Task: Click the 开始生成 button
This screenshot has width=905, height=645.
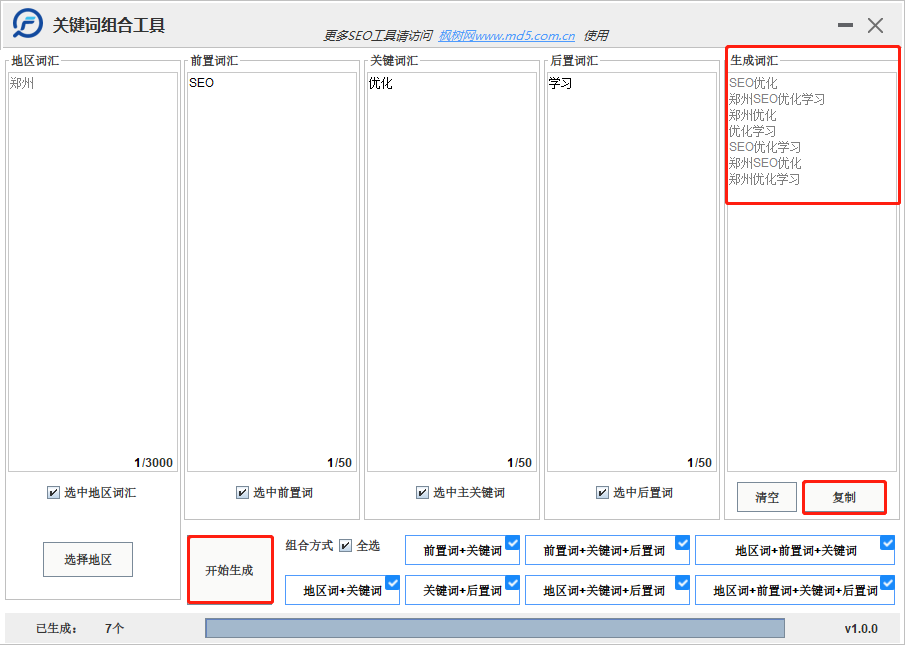Action: tap(230, 570)
